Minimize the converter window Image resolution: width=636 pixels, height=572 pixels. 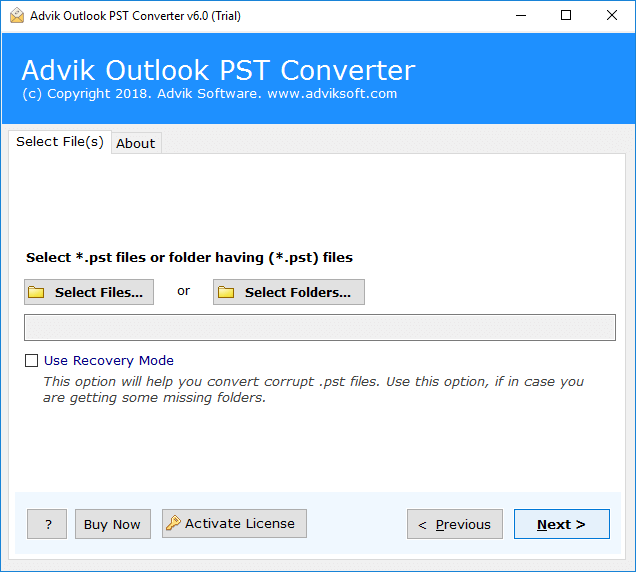pos(521,16)
